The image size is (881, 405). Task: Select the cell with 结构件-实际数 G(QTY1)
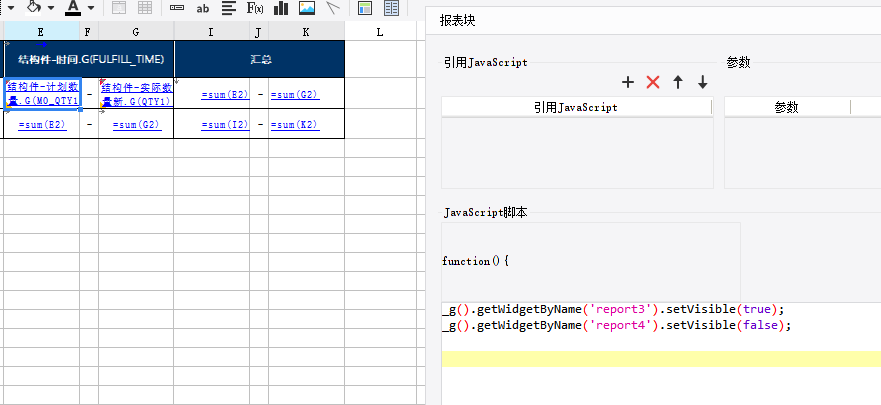coord(136,93)
